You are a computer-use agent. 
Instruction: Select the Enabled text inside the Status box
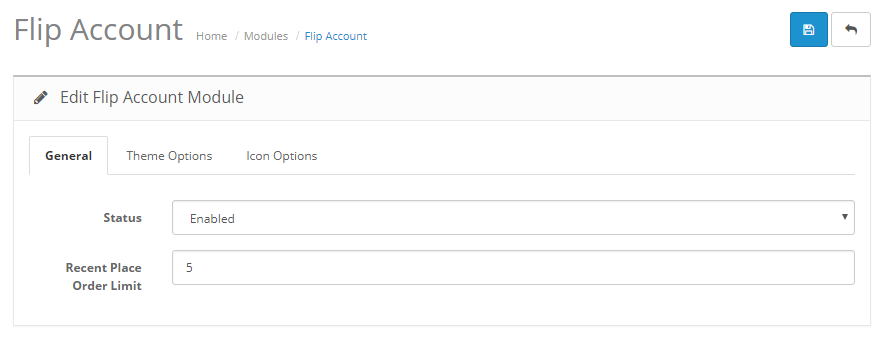pos(212,219)
